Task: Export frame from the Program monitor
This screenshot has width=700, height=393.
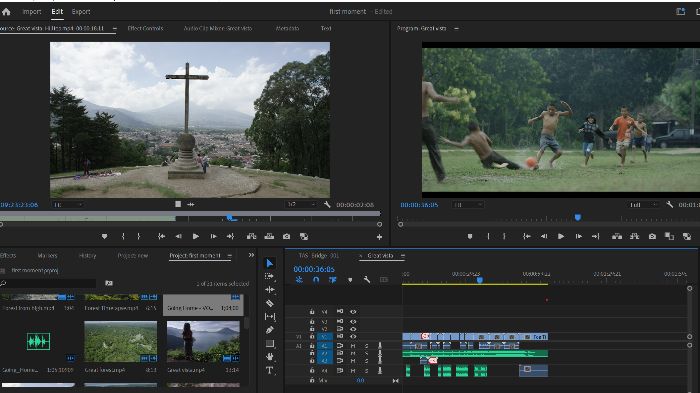Action: point(652,236)
